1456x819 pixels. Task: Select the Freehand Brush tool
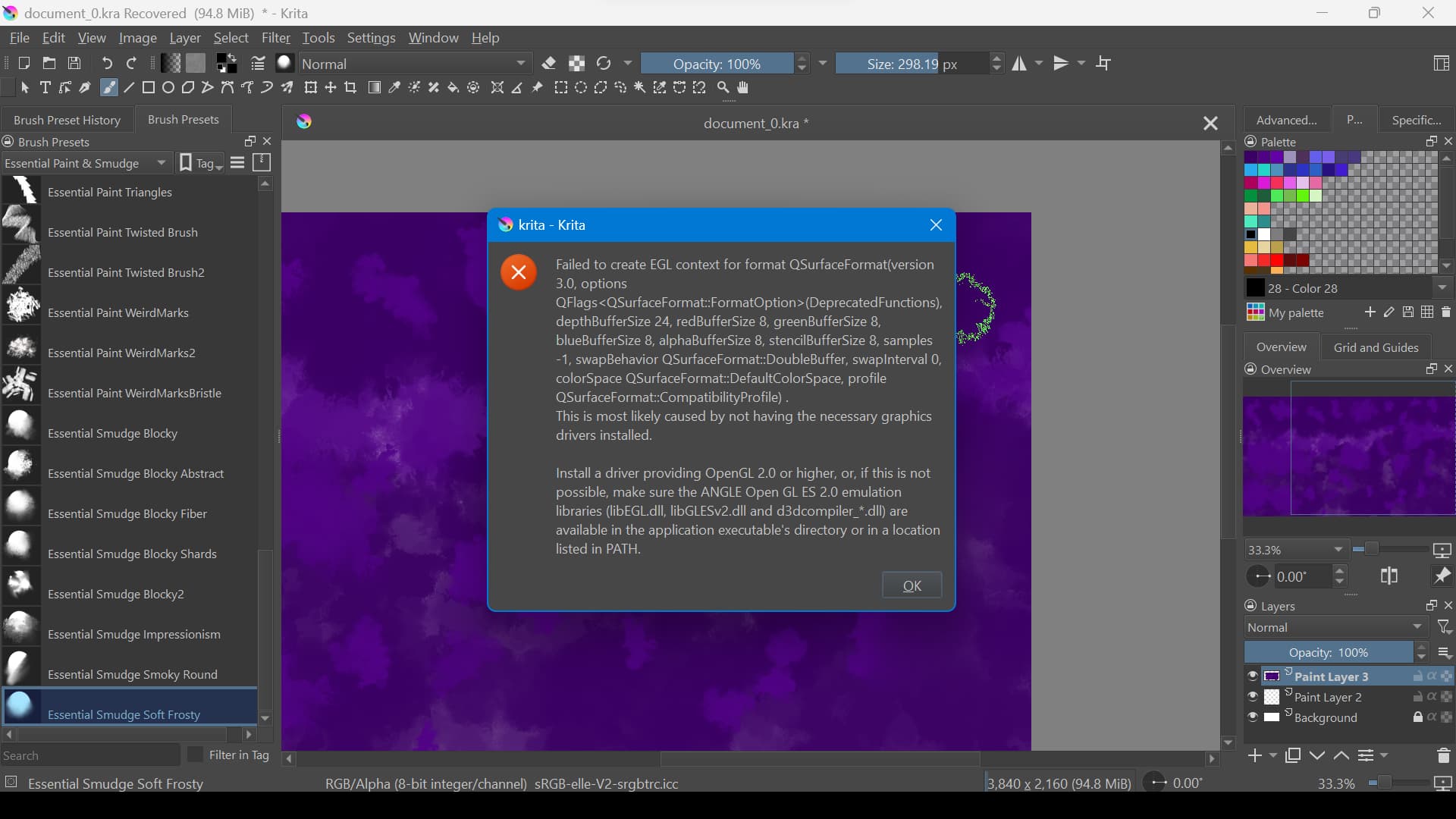tap(109, 88)
